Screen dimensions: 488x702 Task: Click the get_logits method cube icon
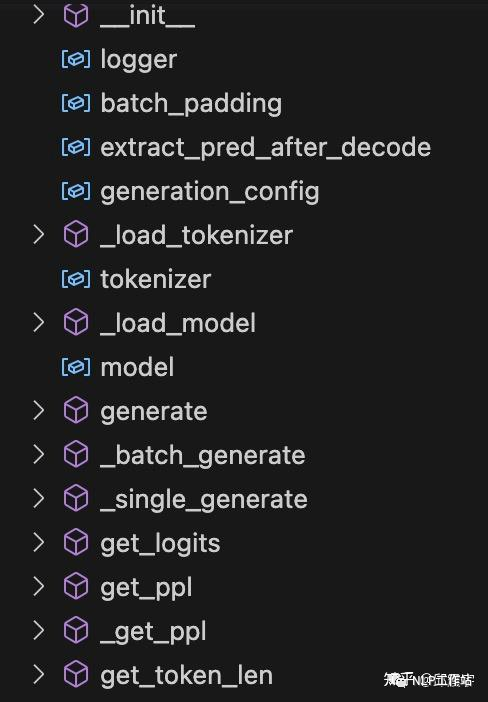pyautogui.click(x=76, y=542)
